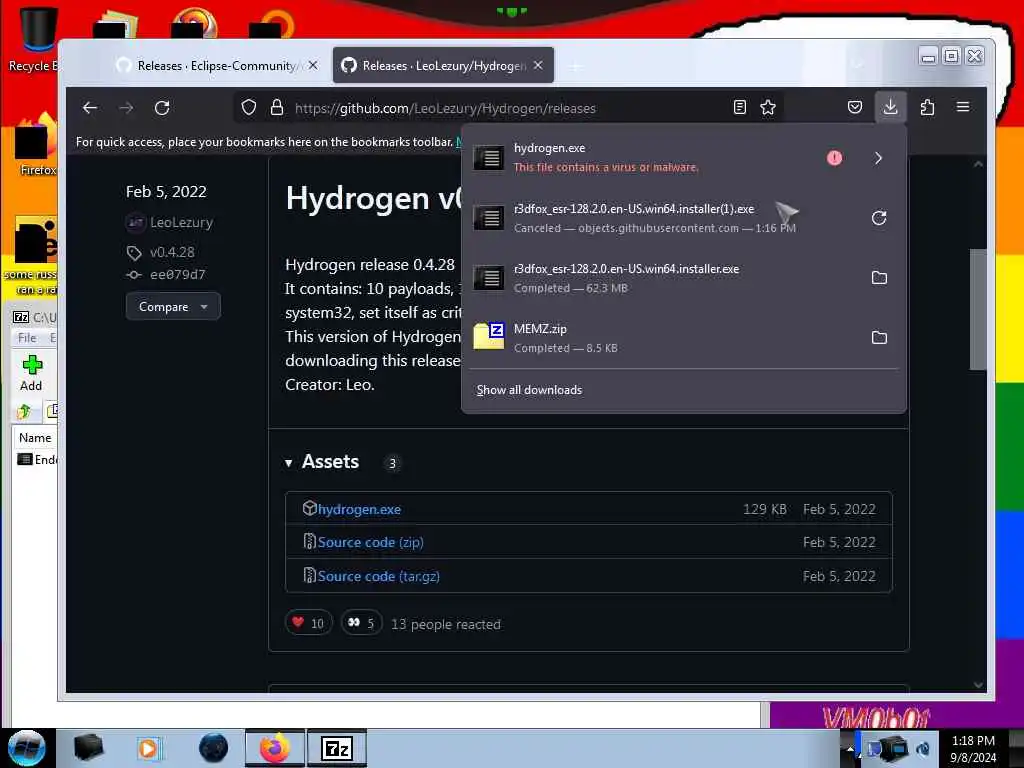Click '13 people reacted' text
This screenshot has width=1024, height=768.
[446, 624]
